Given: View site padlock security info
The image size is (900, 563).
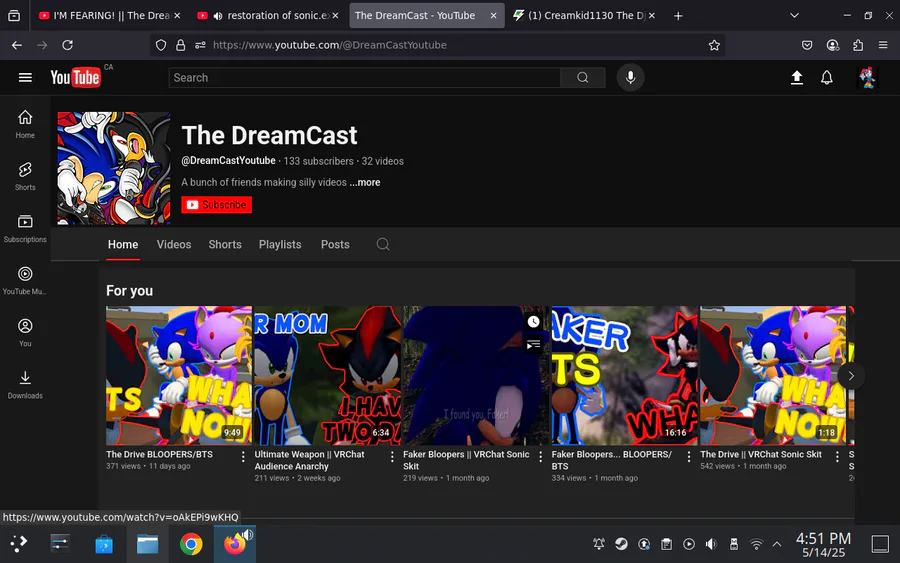Looking at the screenshot, I should click(x=180, y=45).
